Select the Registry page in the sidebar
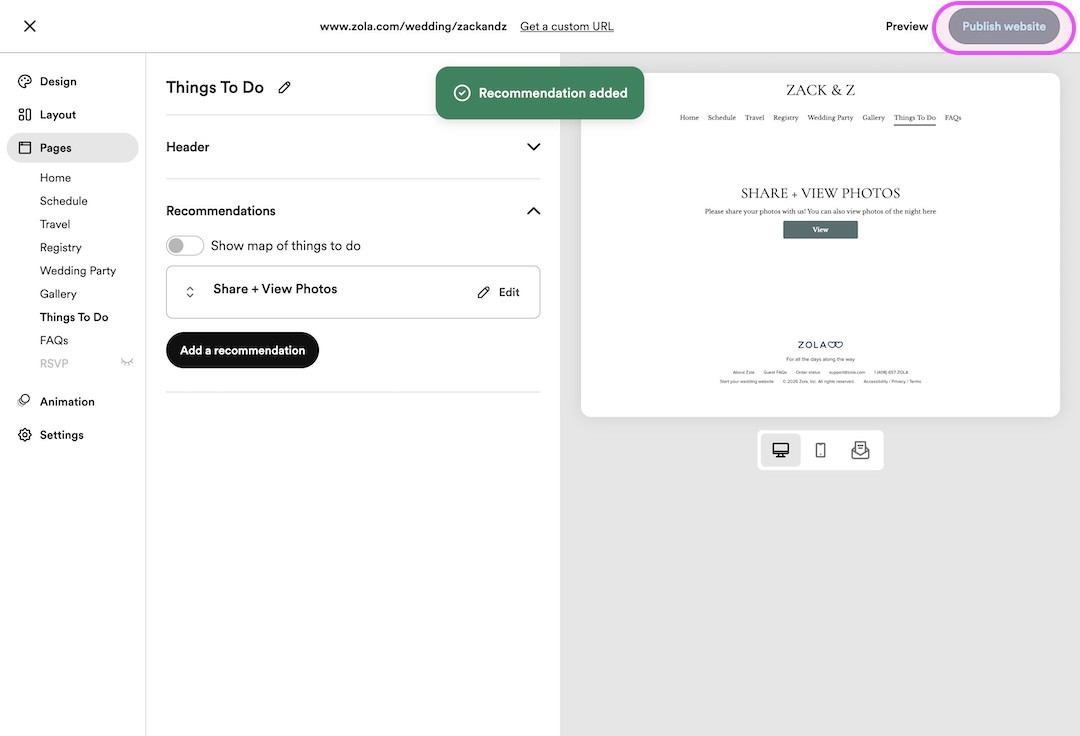1080x736 pixels. point(61,247)
